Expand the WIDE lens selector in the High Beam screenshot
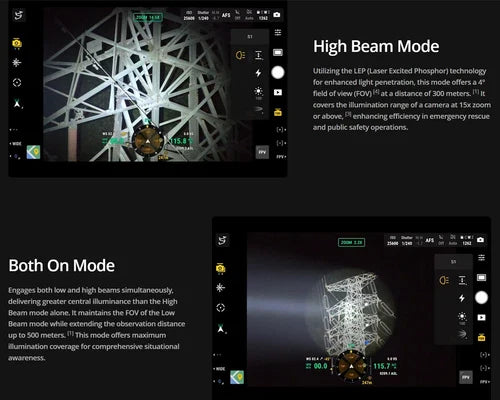Viewport: 500px width, 400px height. click(15, 144)
